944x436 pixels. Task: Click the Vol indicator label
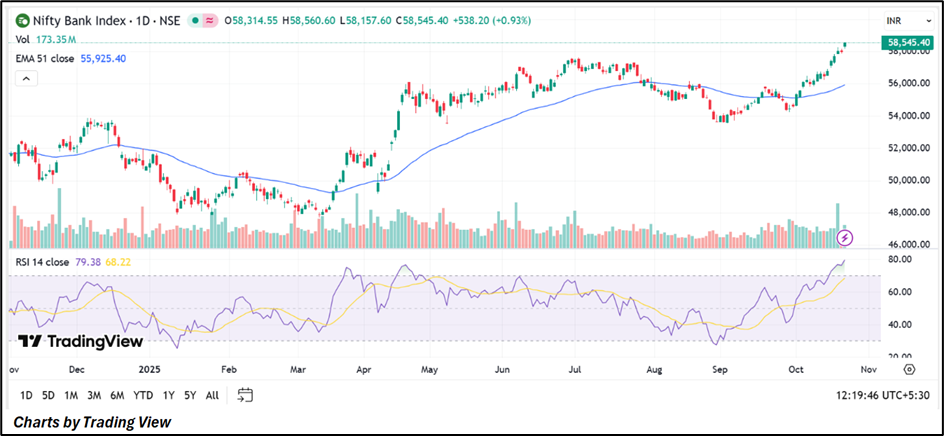(x=23, y=39)
